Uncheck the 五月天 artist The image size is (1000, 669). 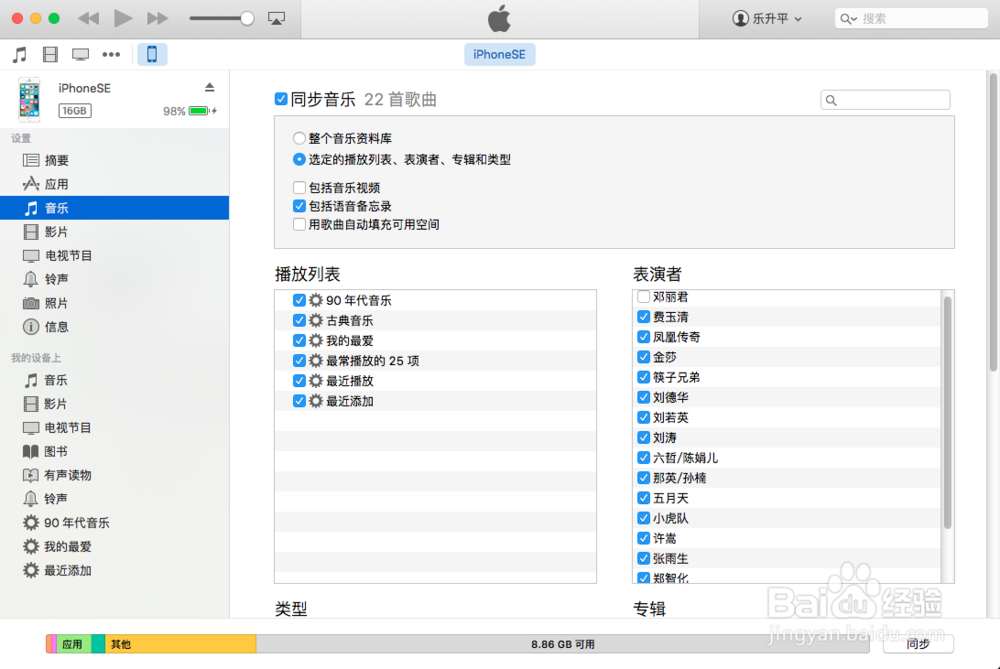tap(643, 498)
